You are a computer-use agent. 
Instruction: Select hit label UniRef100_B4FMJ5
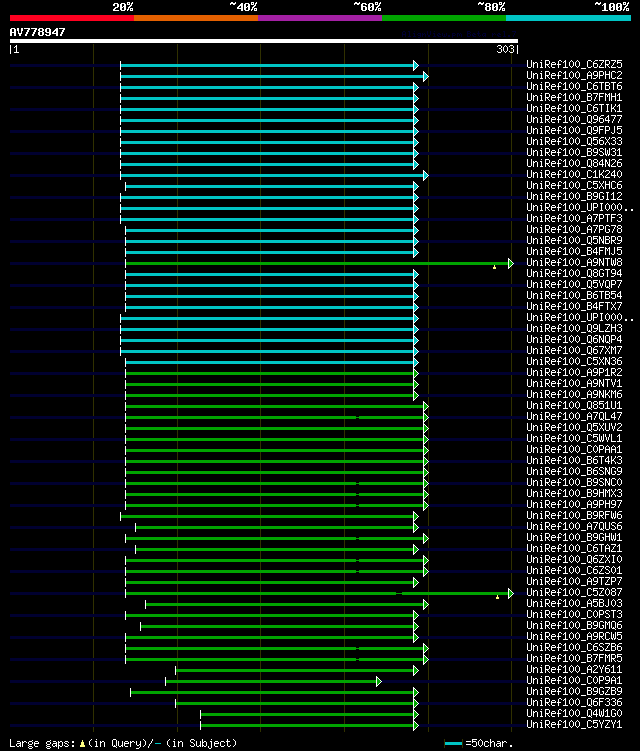574,251
